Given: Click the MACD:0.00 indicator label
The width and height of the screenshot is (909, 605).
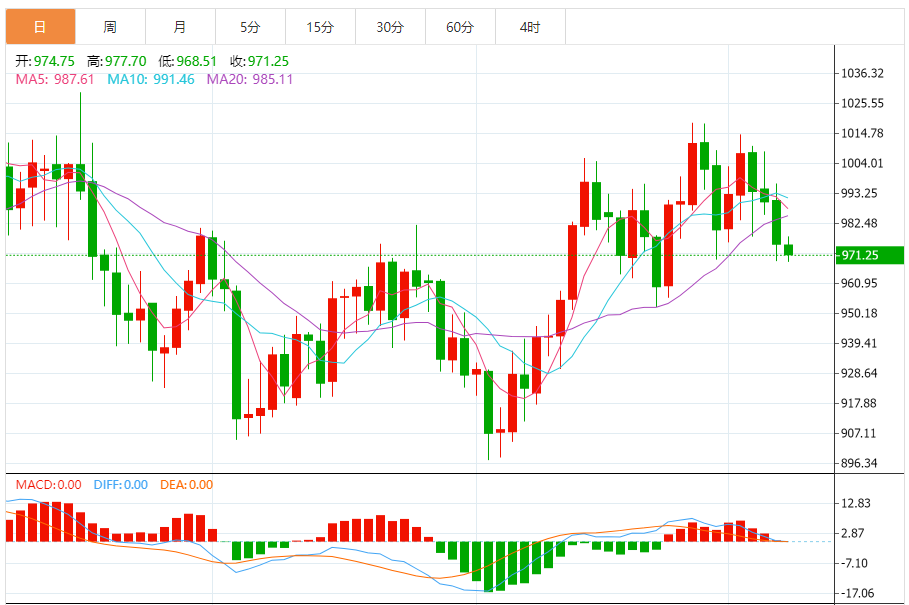Looking at the screenshot, I should point(49,484).
